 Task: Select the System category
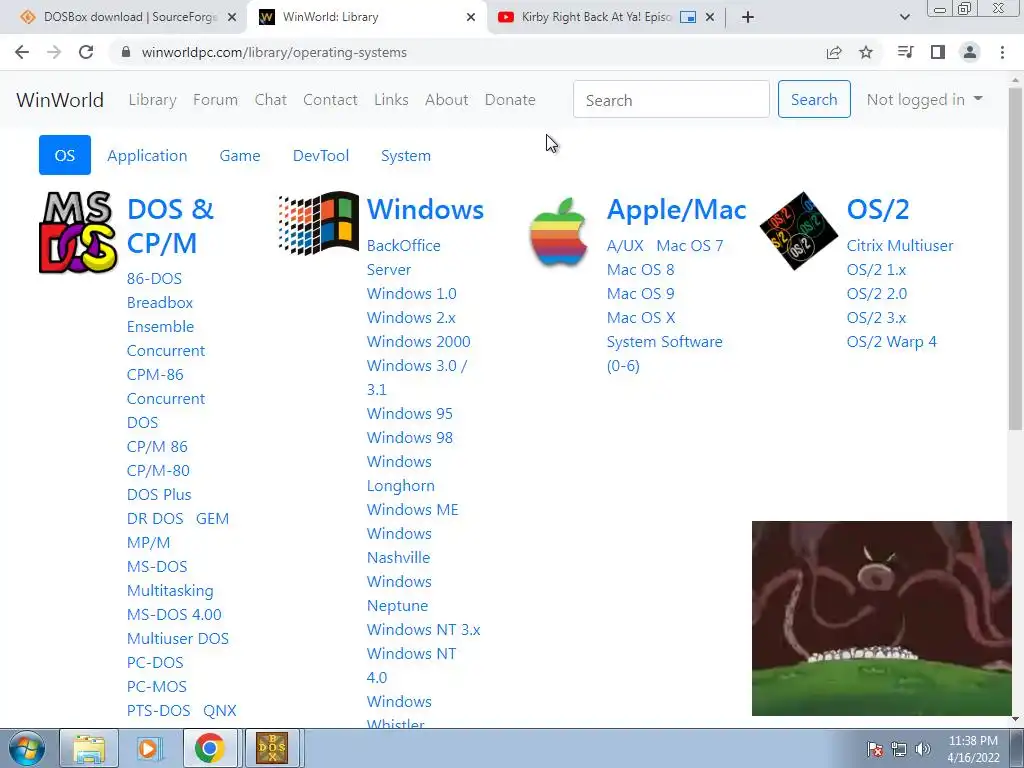click(x=406, y=155)
